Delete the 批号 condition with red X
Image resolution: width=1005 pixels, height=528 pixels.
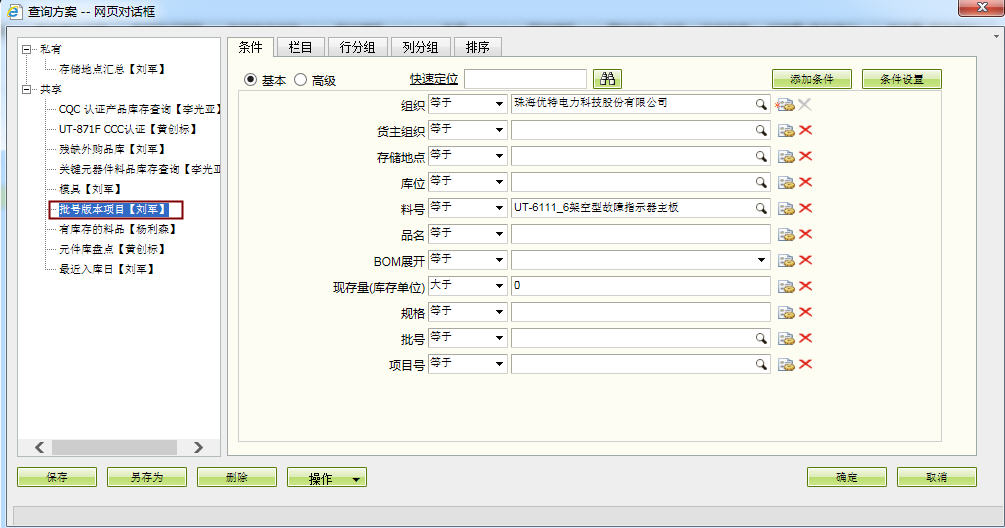pyautogui.click(x=806, y=338)
